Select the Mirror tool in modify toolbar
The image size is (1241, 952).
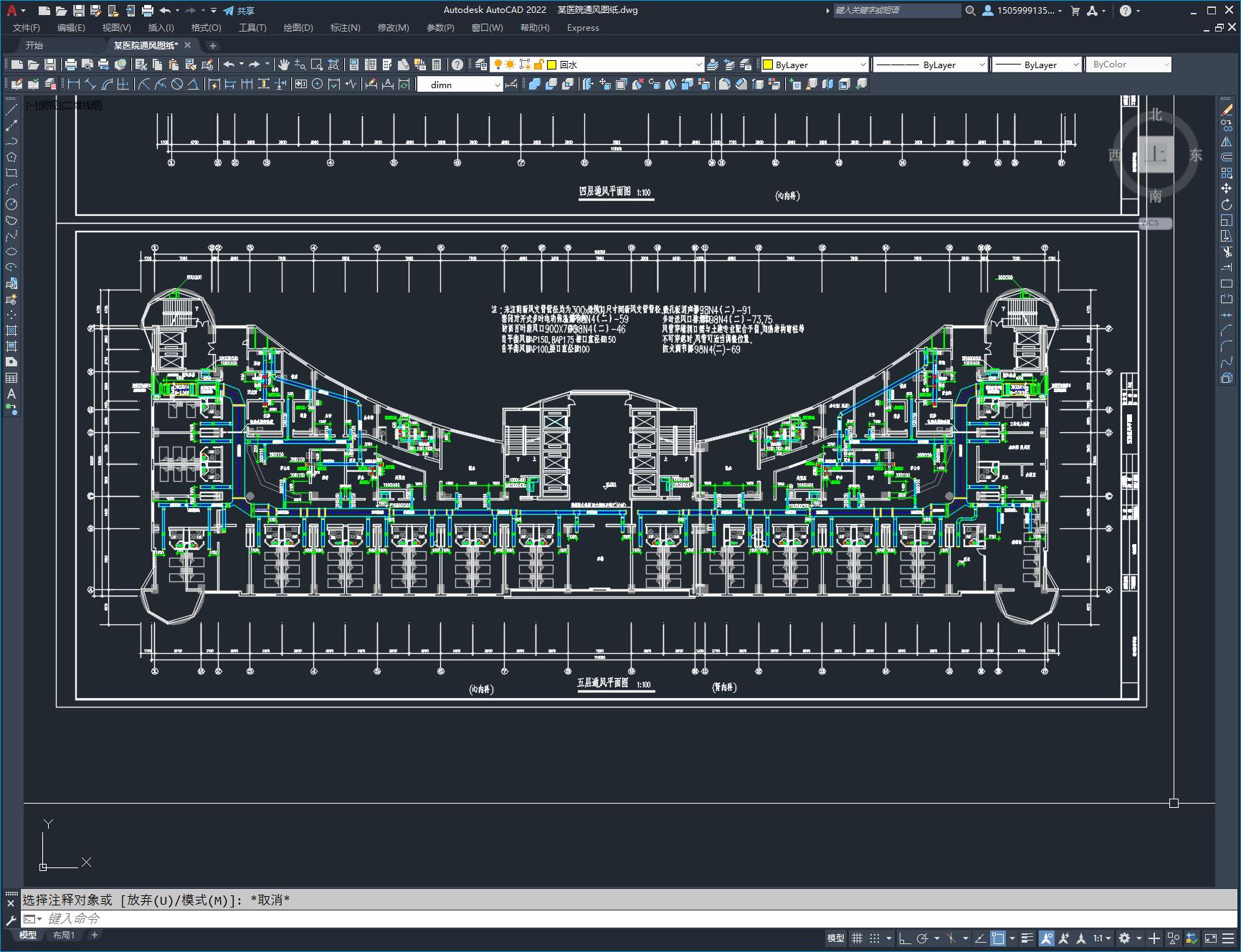click(1227, 141)
